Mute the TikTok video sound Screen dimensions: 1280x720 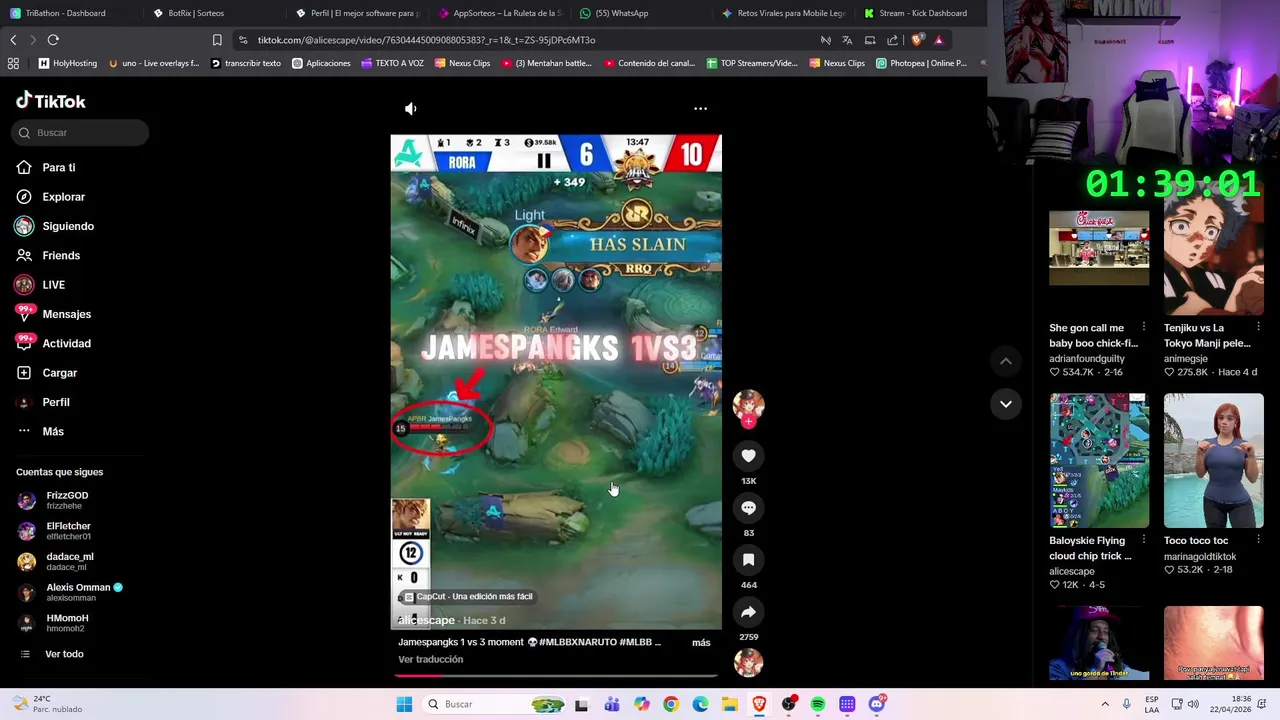[x=410, y=108]
